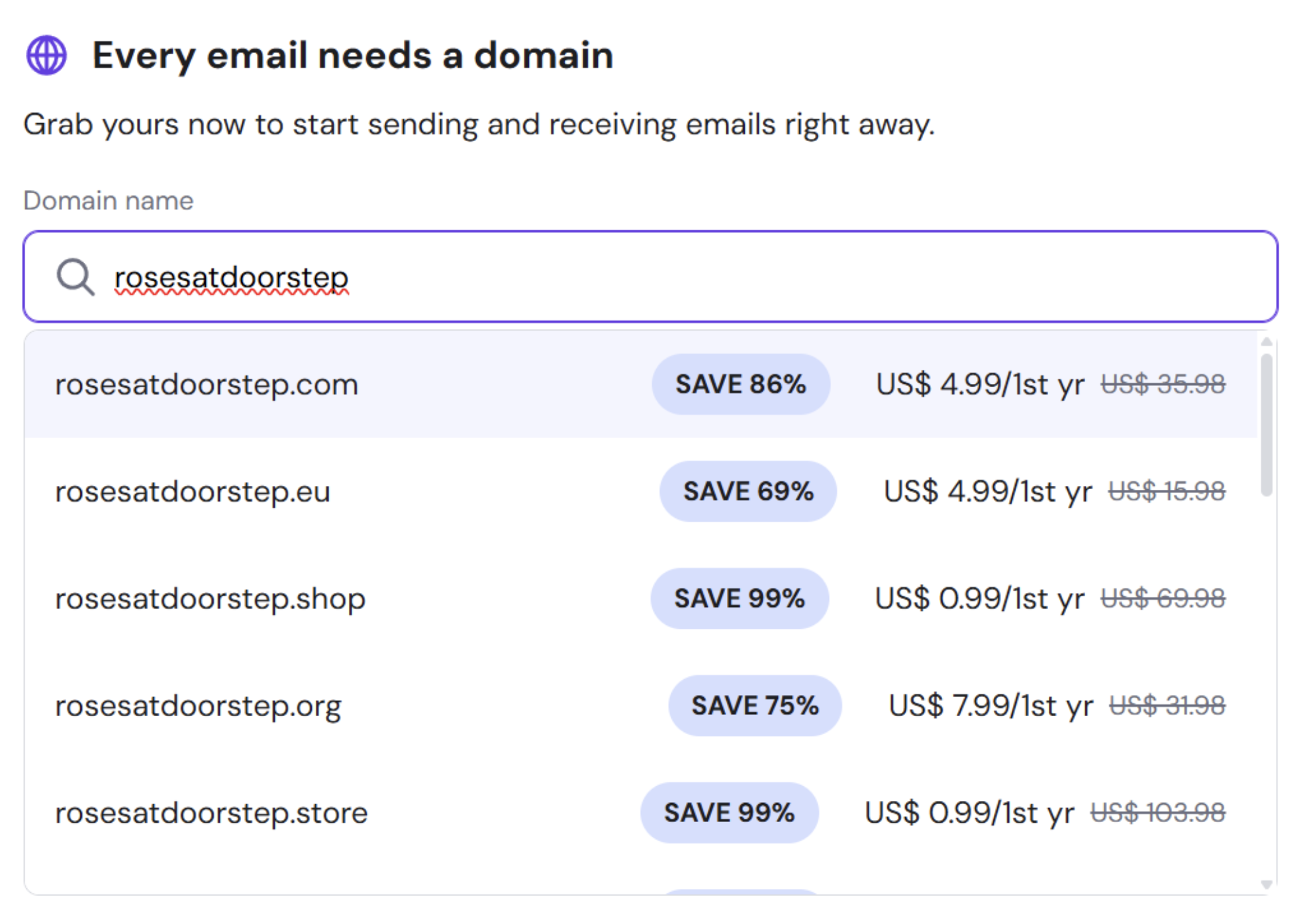Click the Domain name input field
The width and height of the screenshot is (1303, 924).
click(662, 277)
